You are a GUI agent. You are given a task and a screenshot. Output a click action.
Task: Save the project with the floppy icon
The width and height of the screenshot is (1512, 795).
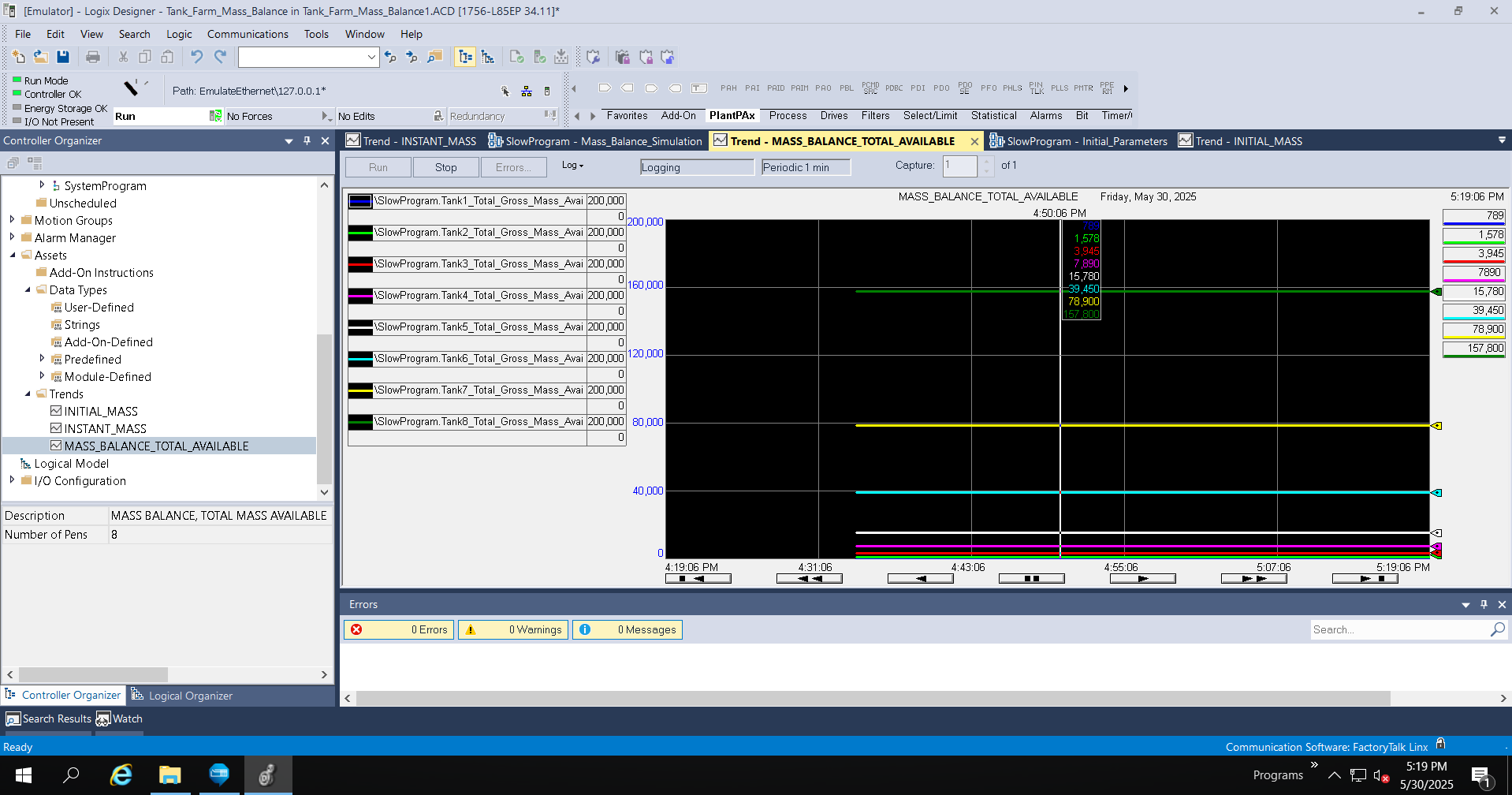tap(63, 57)
